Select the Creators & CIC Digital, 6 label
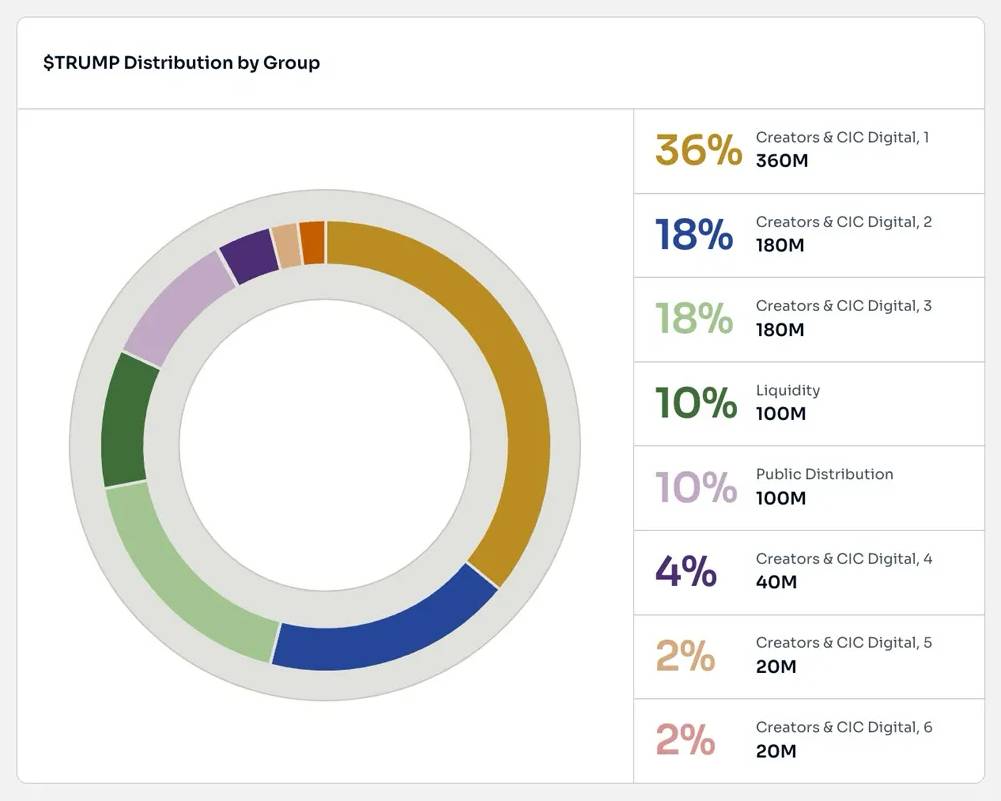 [x=844, y=728]
